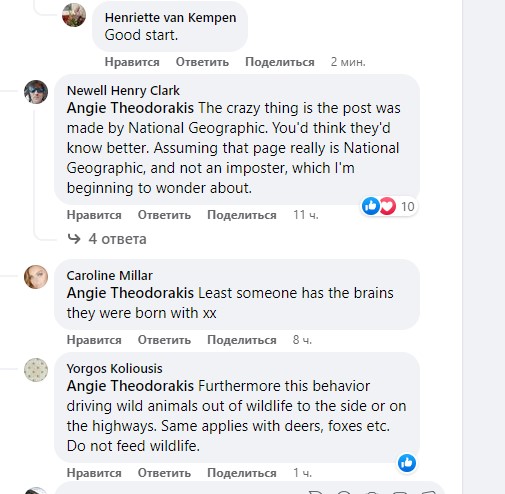Click Поделиться under Yorgos Koliousis's comment

pyautogui.click(x=242, y=473)
